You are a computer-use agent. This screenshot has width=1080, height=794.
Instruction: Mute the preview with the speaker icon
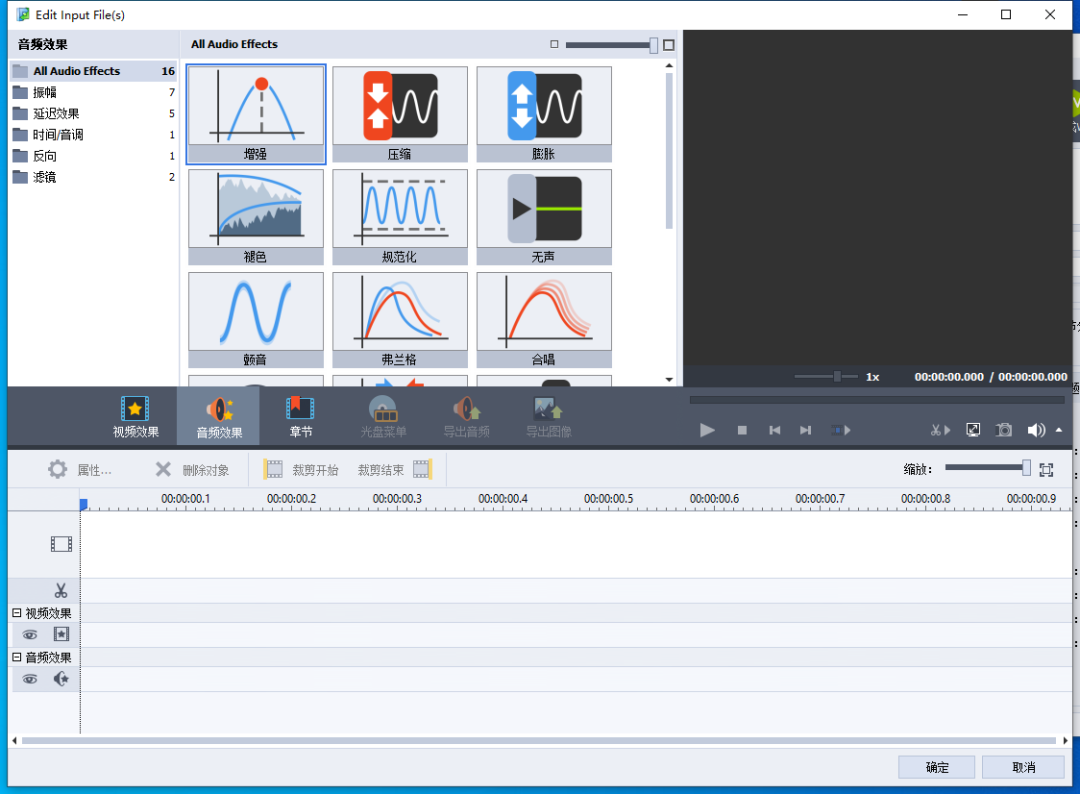tap(1036, 430)
